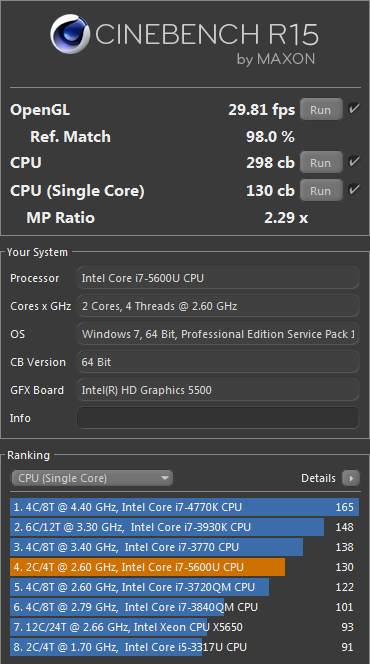Click the OS field showing Windows 7
The height and width of the screenshot is (664, 370).
(218, 334)
